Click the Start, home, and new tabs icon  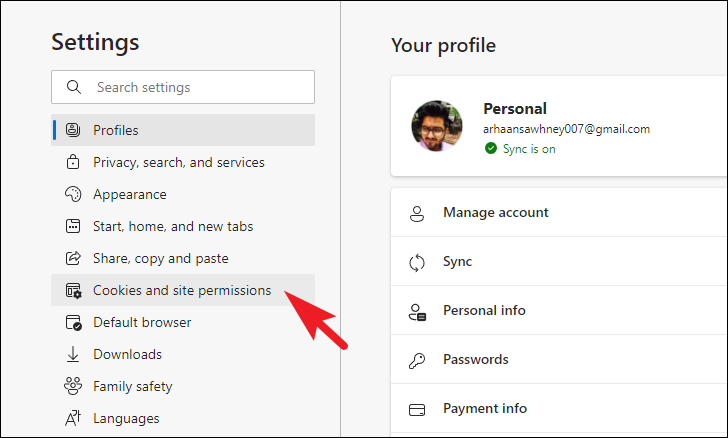[x=73, y=226]
